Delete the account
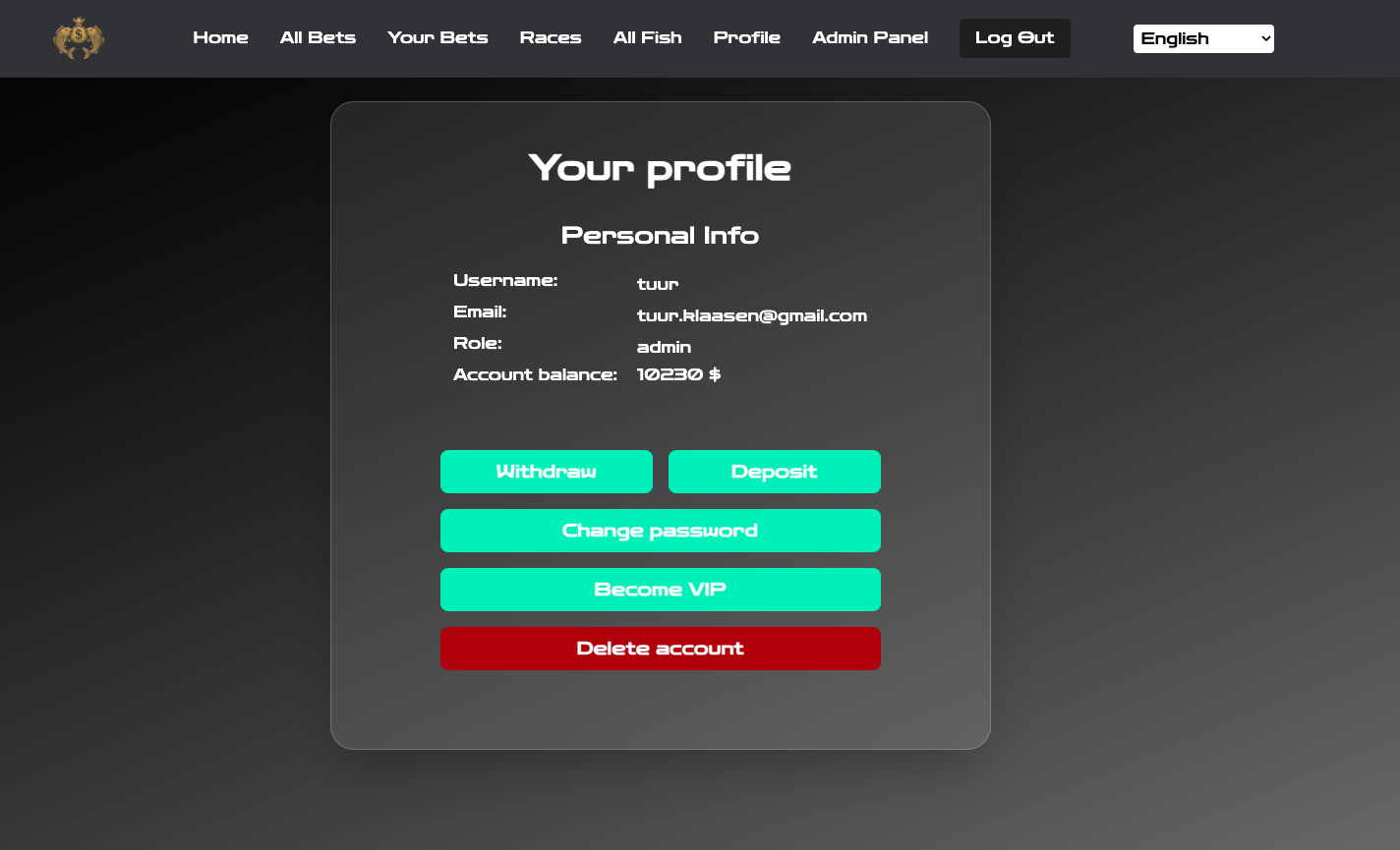The image size is (1400, 850). 660,649
